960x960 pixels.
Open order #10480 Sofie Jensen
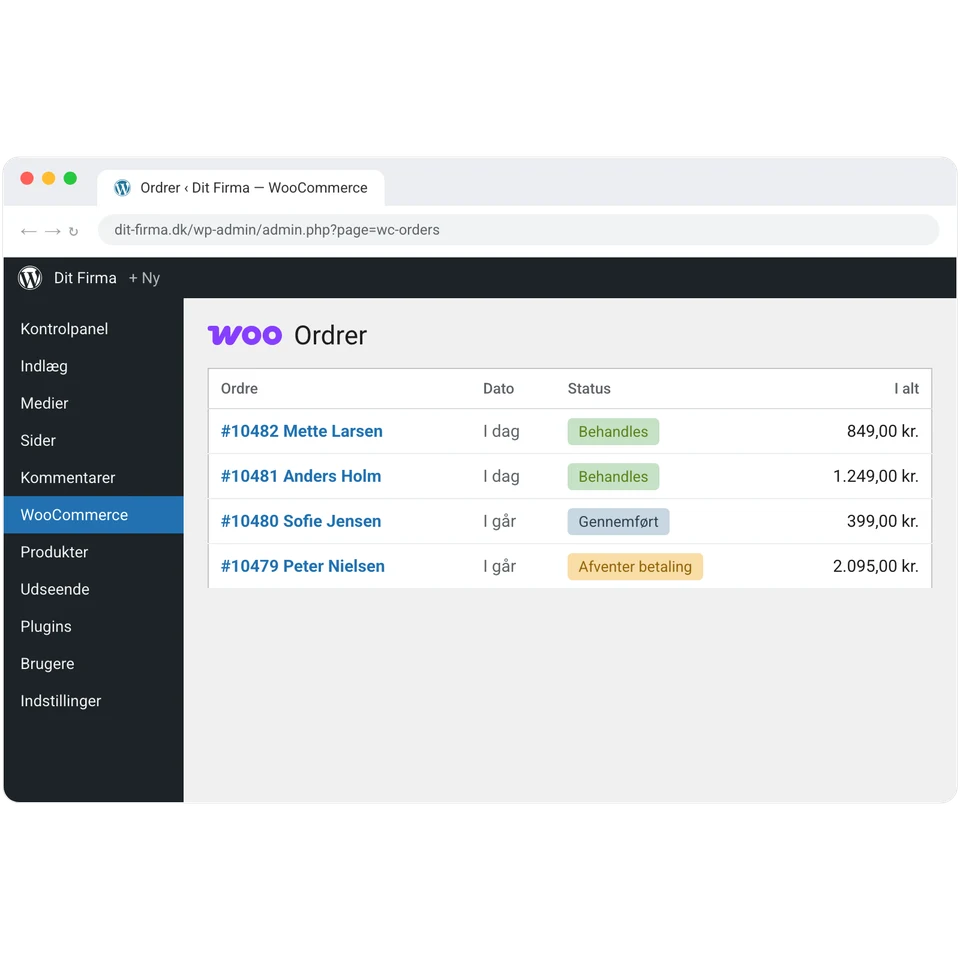click(x=301, y=521)
